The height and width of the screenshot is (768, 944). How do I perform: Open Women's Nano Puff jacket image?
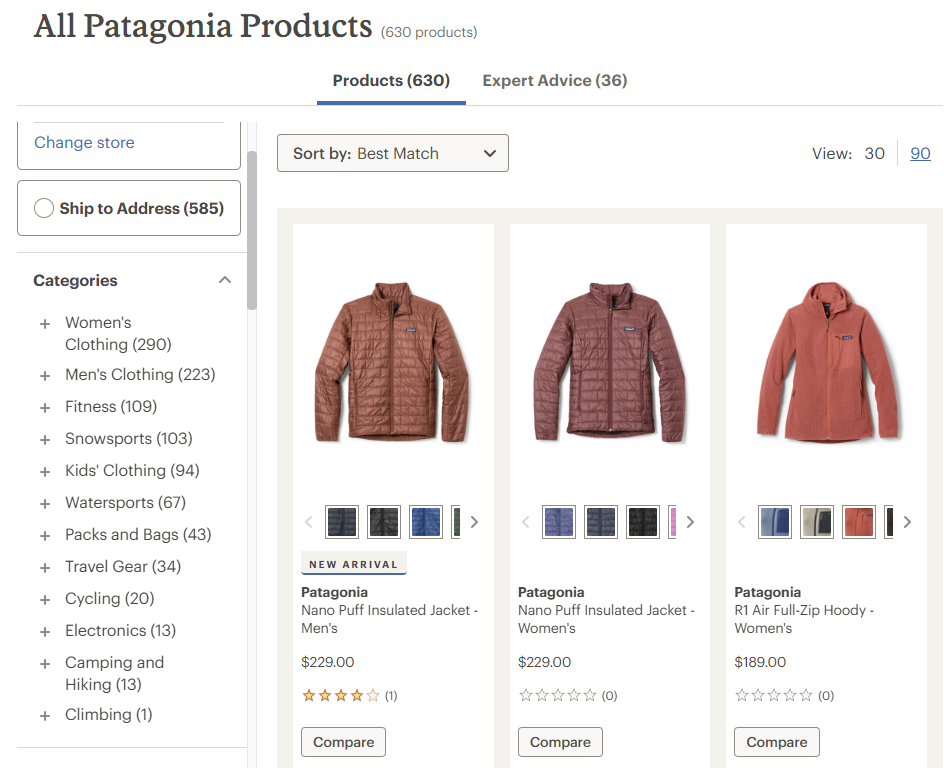(x=610, y=362)
